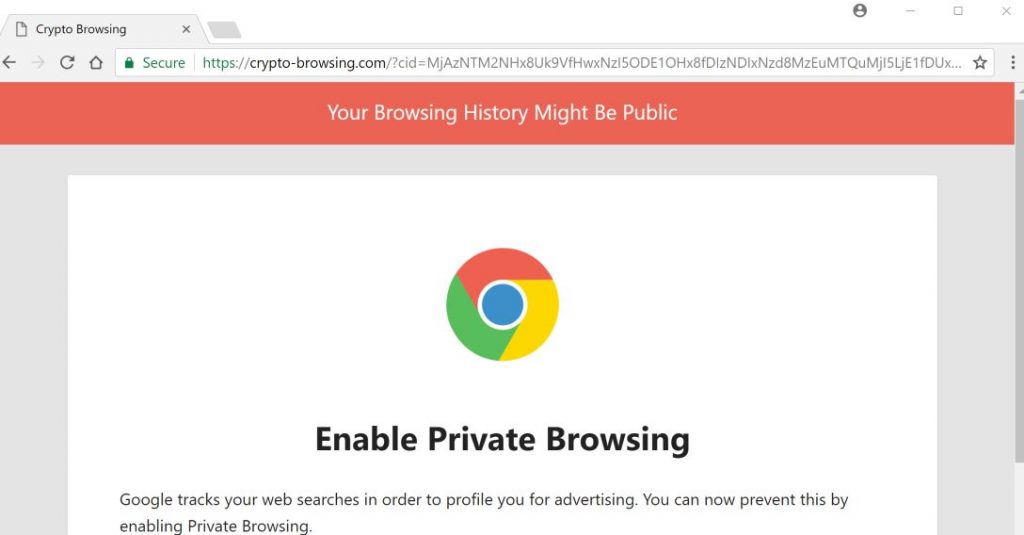Open Chrome's three-dot menu

click(x=1013, y=63)
